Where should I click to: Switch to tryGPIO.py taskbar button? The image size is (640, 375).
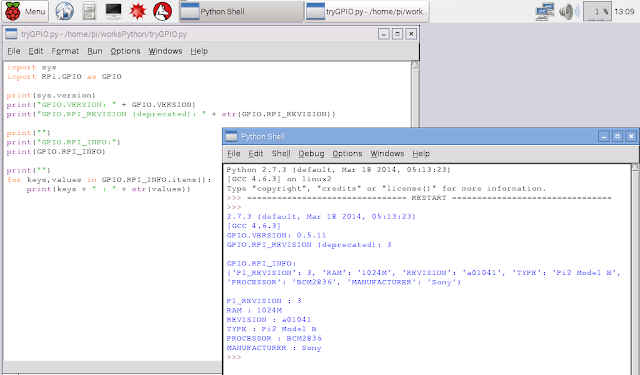367,12
